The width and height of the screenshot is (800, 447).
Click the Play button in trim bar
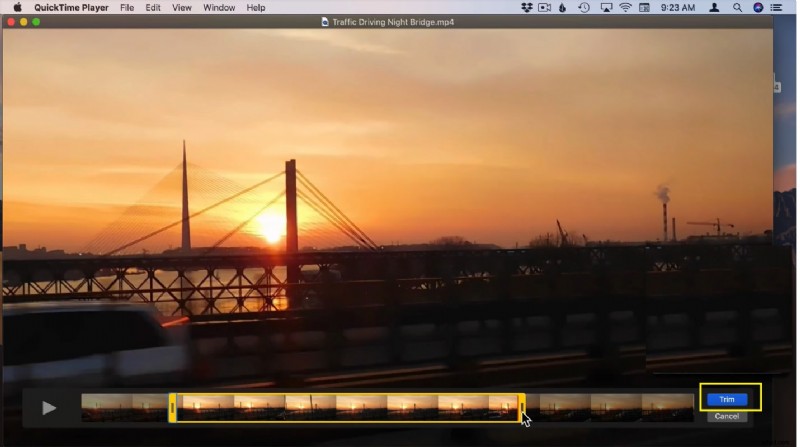(x=49, y=408)
